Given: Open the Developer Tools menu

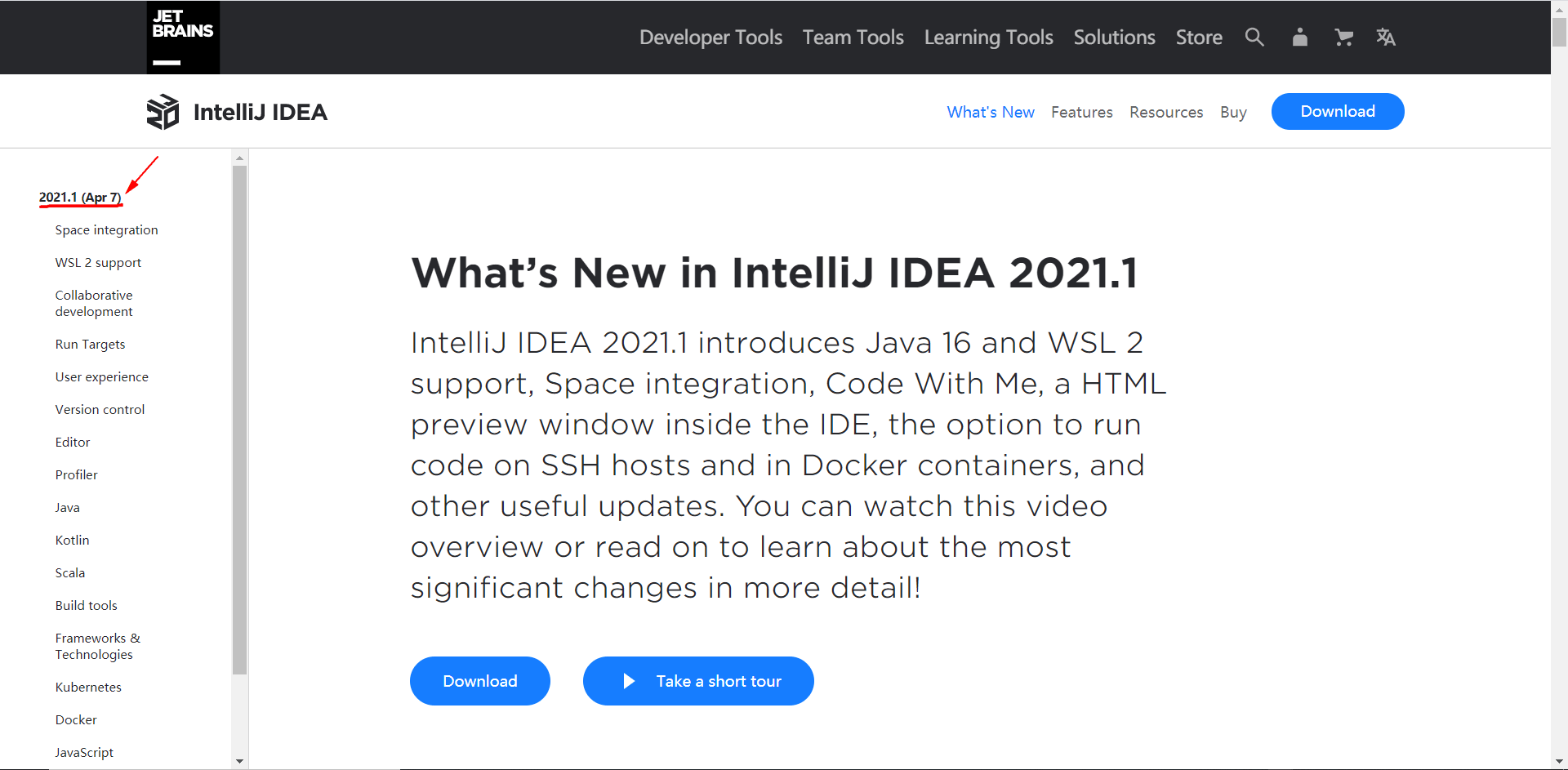Looking at the screenshot, I should [710, 38].
